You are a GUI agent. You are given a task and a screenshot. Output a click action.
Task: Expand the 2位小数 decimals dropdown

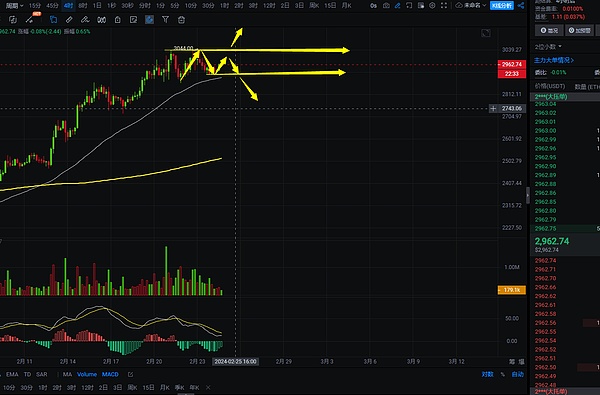(x=548, y=46)
